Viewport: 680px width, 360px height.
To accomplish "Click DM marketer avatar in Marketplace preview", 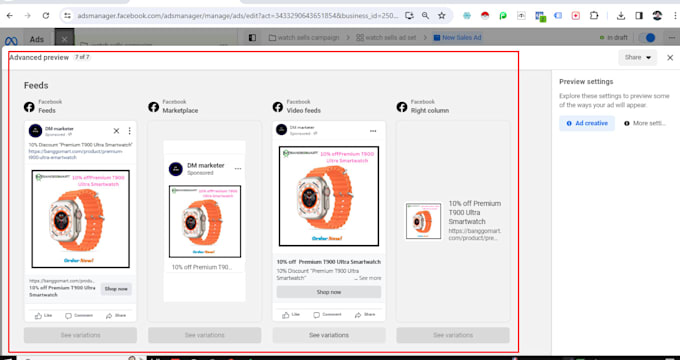I will 176,169.
